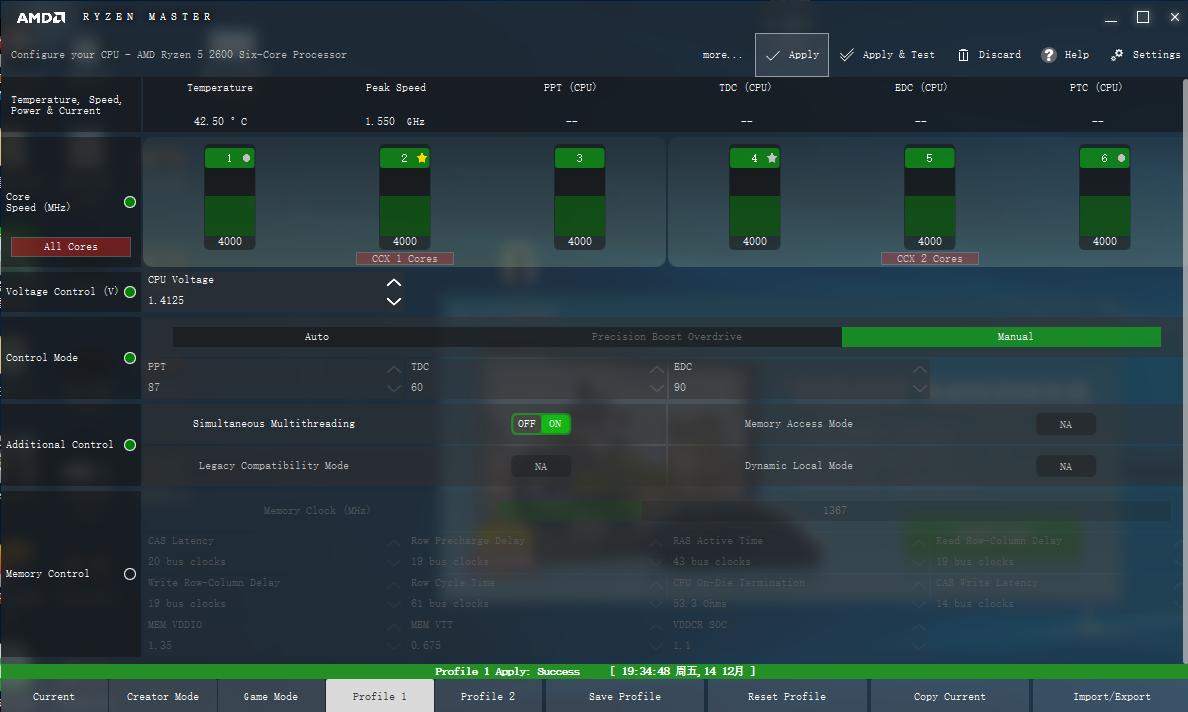Image resolution: width=1188 pixels, height=712 pixels.
Task: Click the Save Profile button
Action: click(625, 696)
